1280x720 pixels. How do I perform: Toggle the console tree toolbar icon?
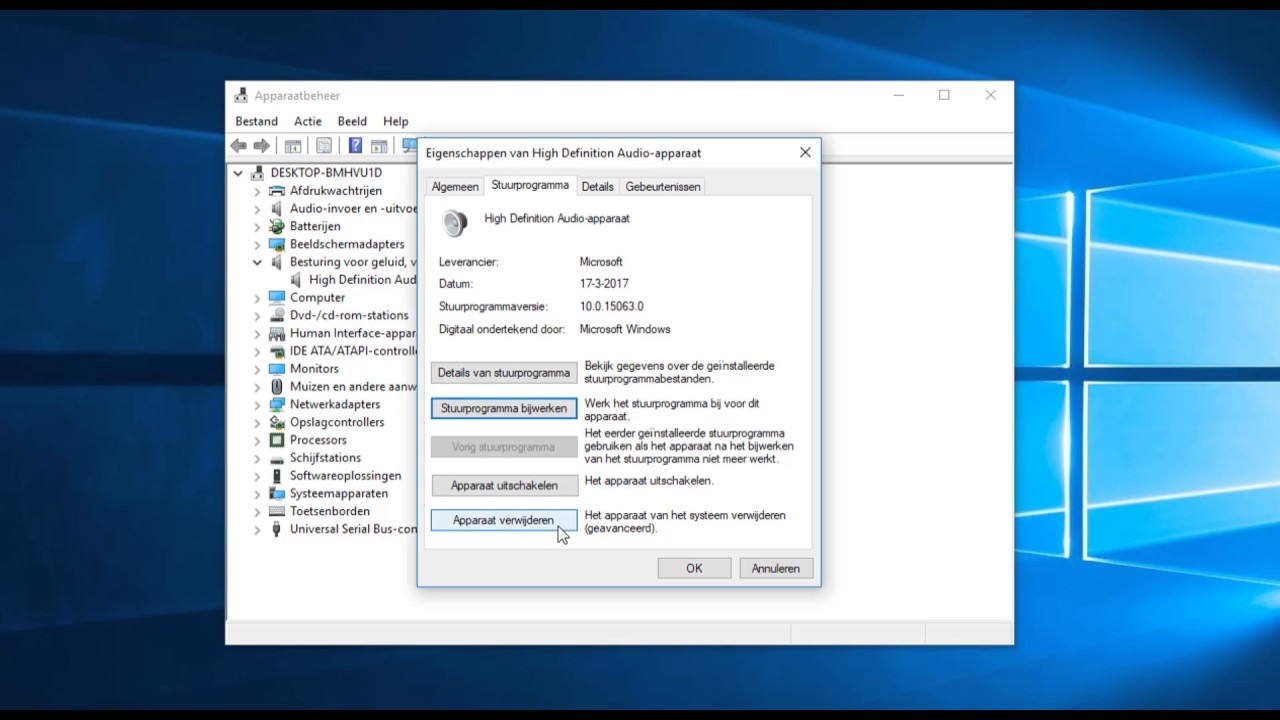[293, 146]
